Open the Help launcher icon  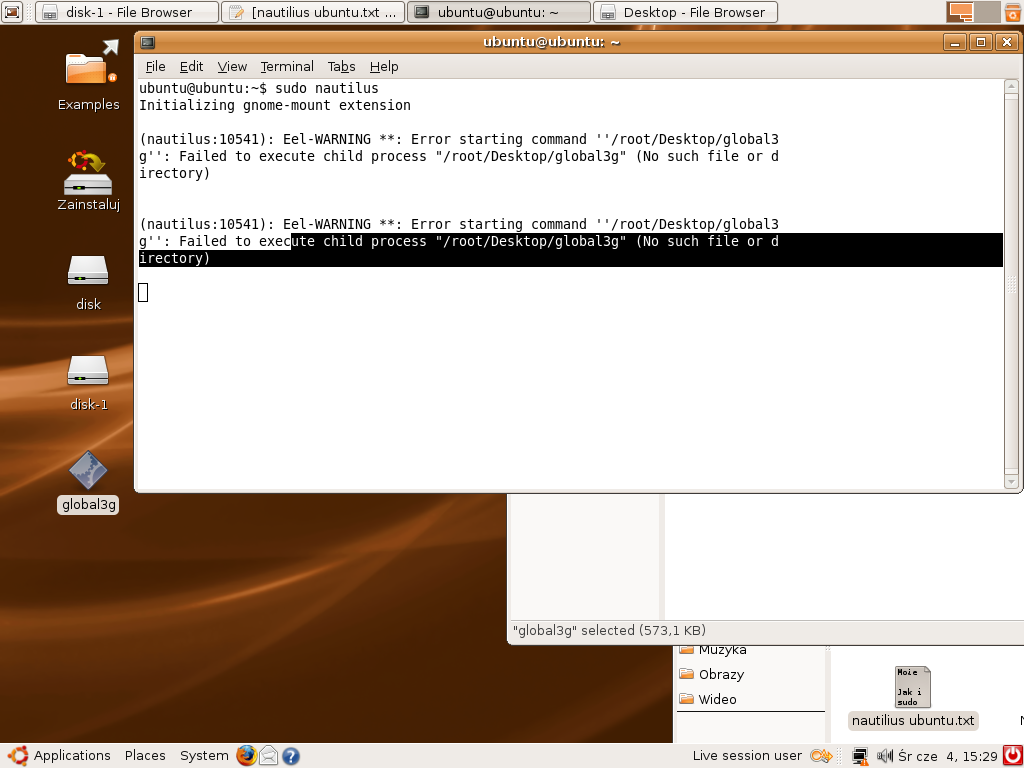tap(290, 756)
